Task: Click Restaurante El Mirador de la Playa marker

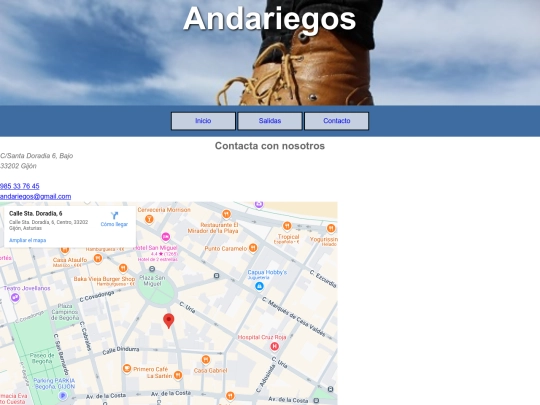Action: click(226, 214)
